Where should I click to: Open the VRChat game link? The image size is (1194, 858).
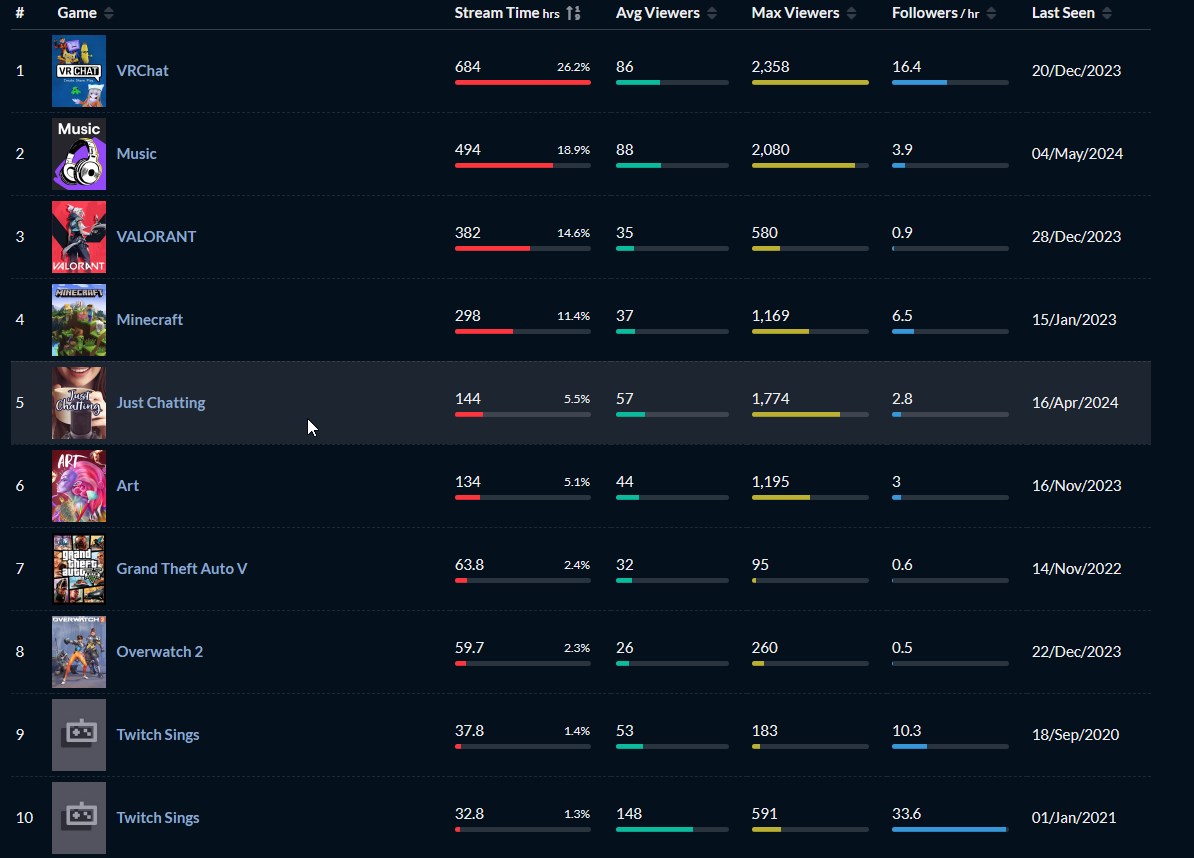[142, 71]
